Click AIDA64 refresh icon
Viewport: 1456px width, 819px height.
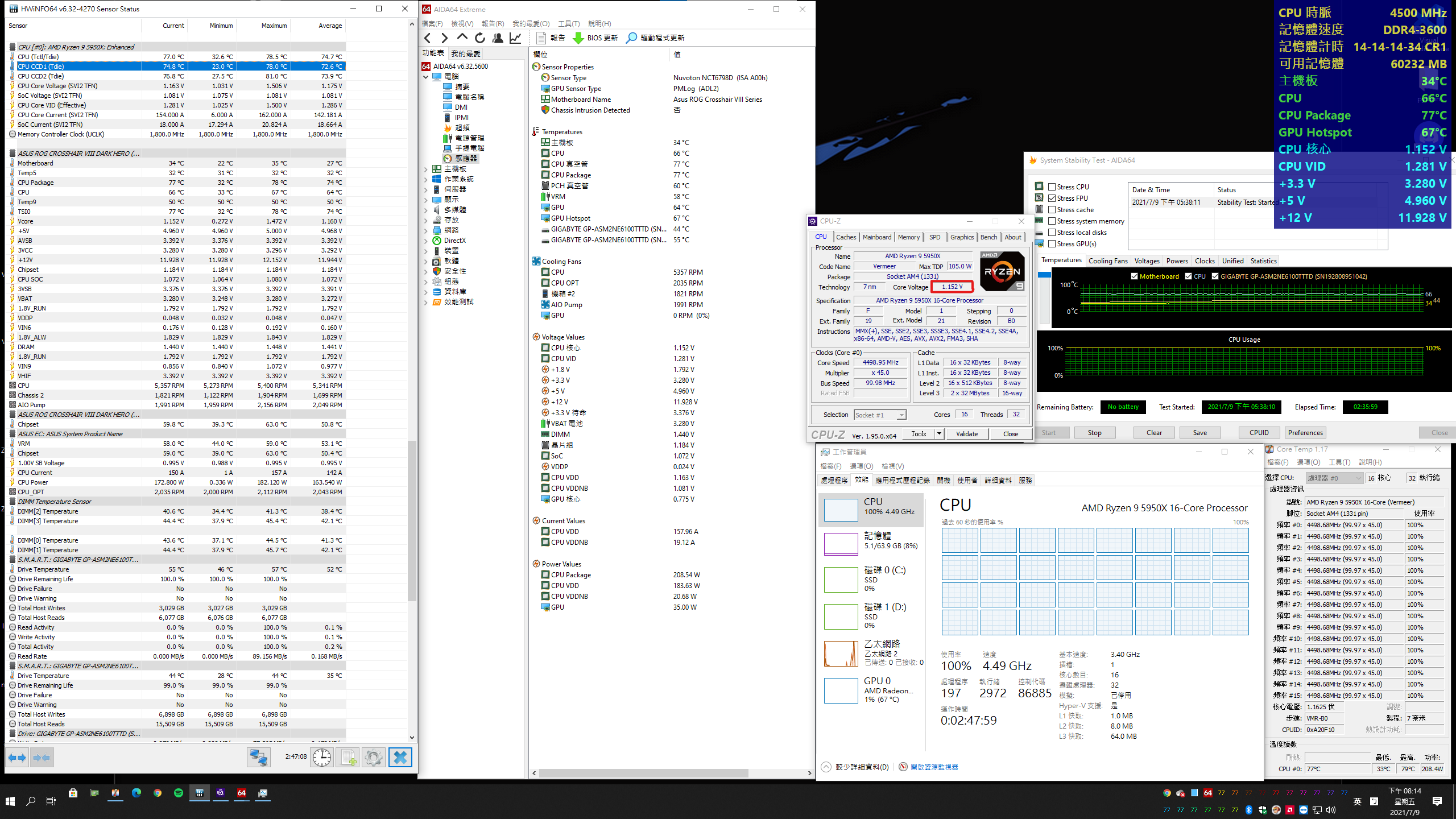coord(480,38)
